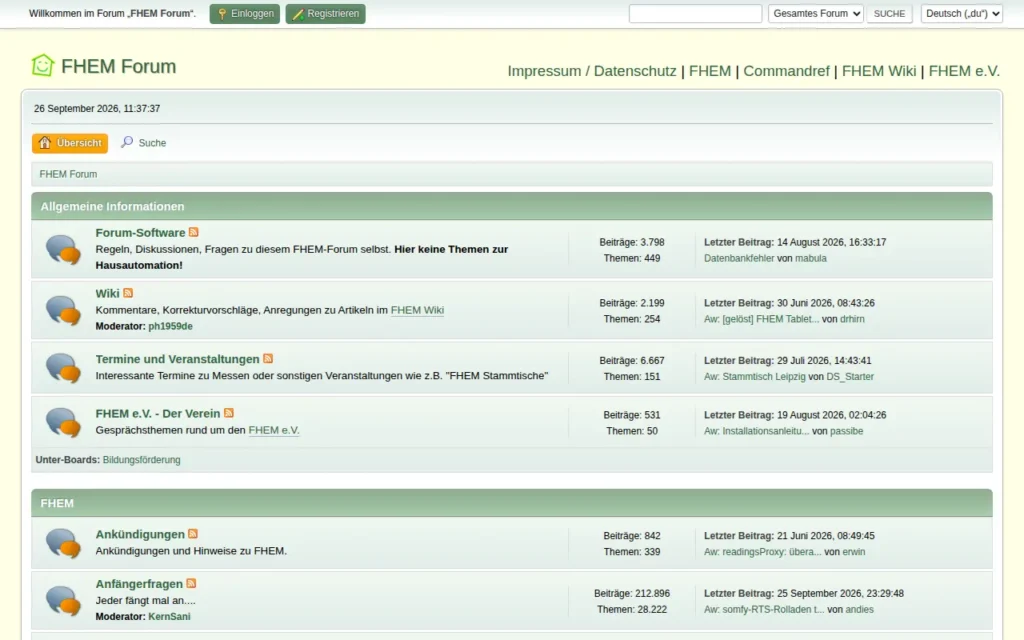Click FHEM e.V. link in Verein description
The height and width of the screenshot is (640, 1024).
click(x=274, y=430)
